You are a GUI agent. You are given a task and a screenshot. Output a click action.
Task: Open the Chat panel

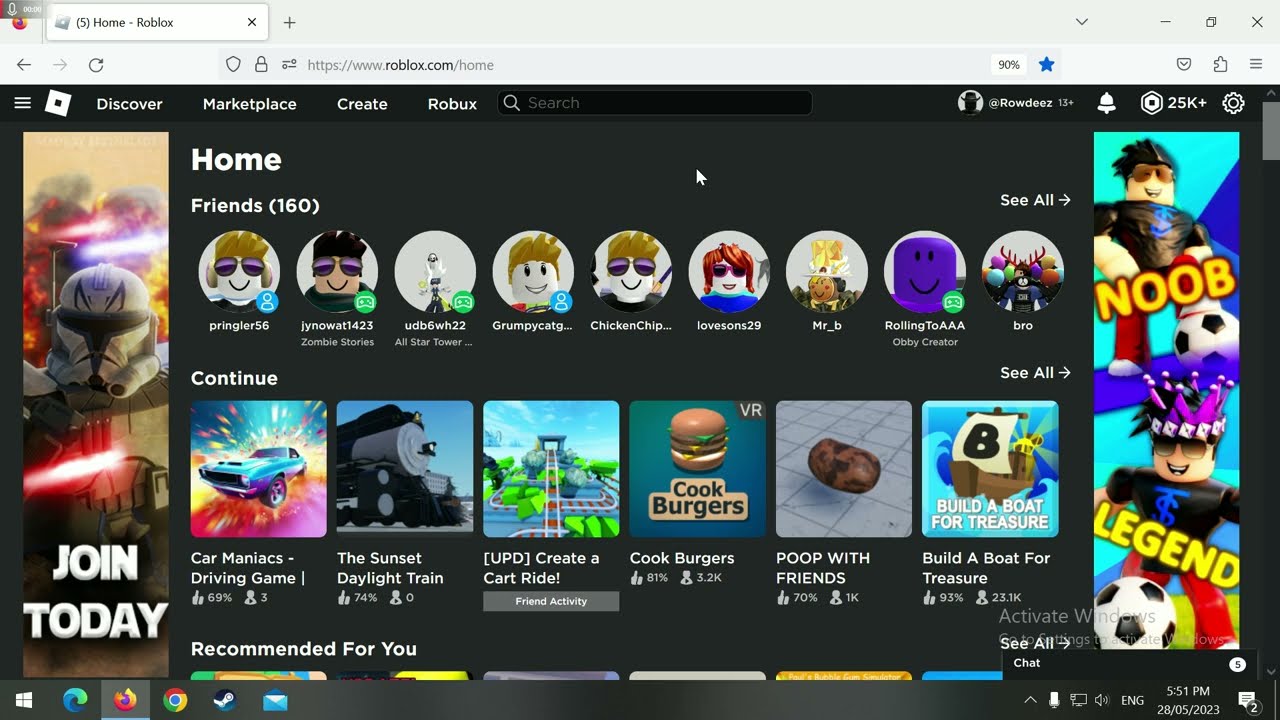tap(1127, 663)
